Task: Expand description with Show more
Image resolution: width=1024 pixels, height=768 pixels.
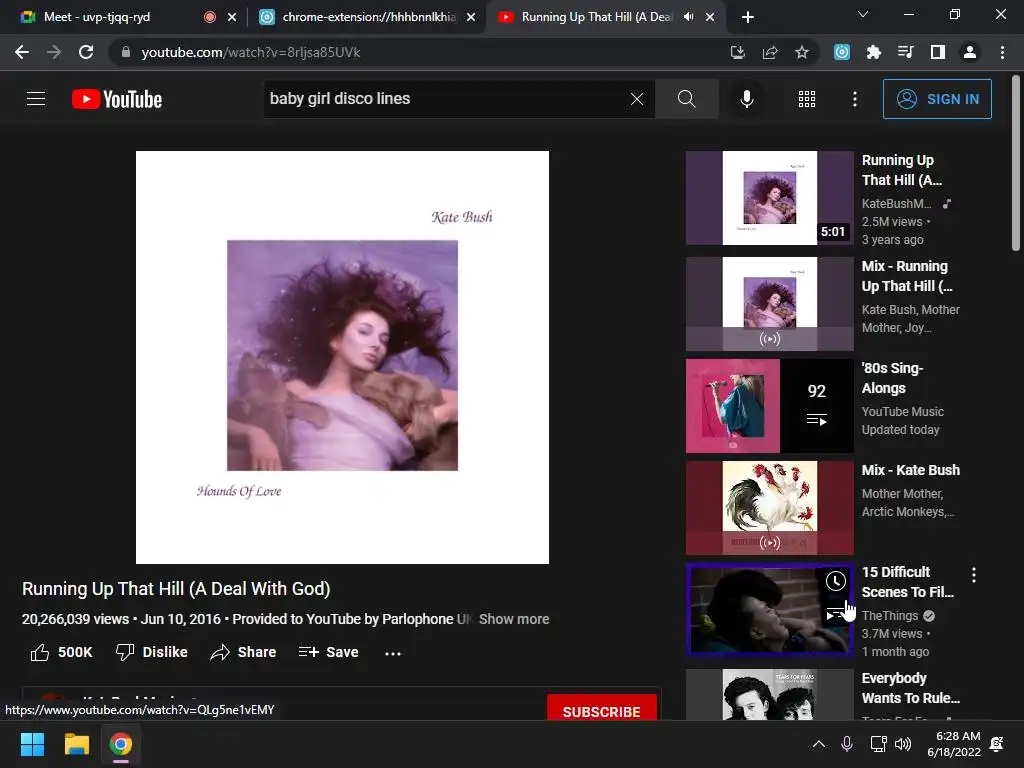Action: (x=514, y=619)
